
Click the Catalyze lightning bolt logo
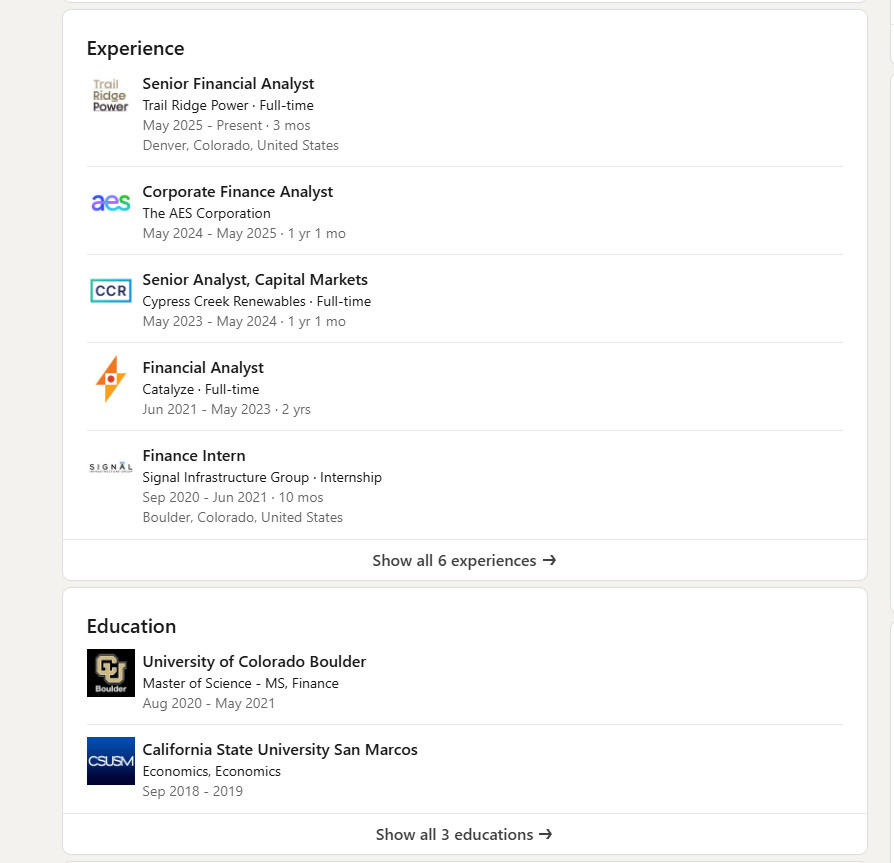(x=111, y=379)
